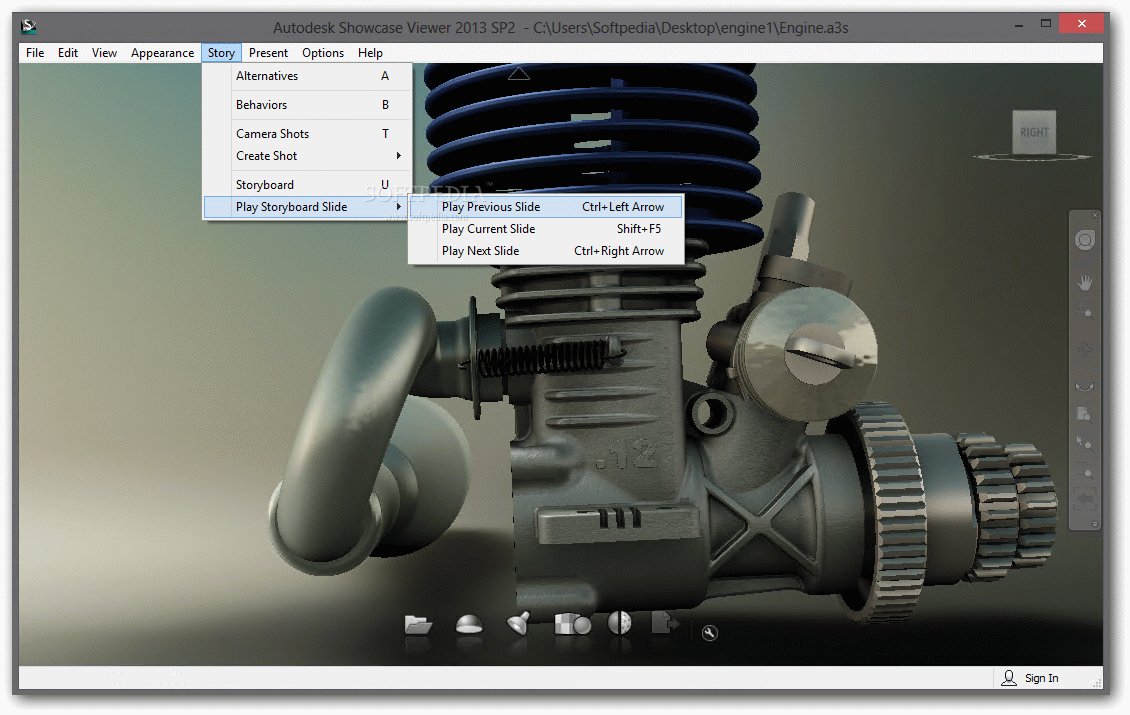Image resolution: width=1130 pixels, height=715 pixels.
Task: Select the Orbit tool on navigation bar
Action: pos(1085,350)
